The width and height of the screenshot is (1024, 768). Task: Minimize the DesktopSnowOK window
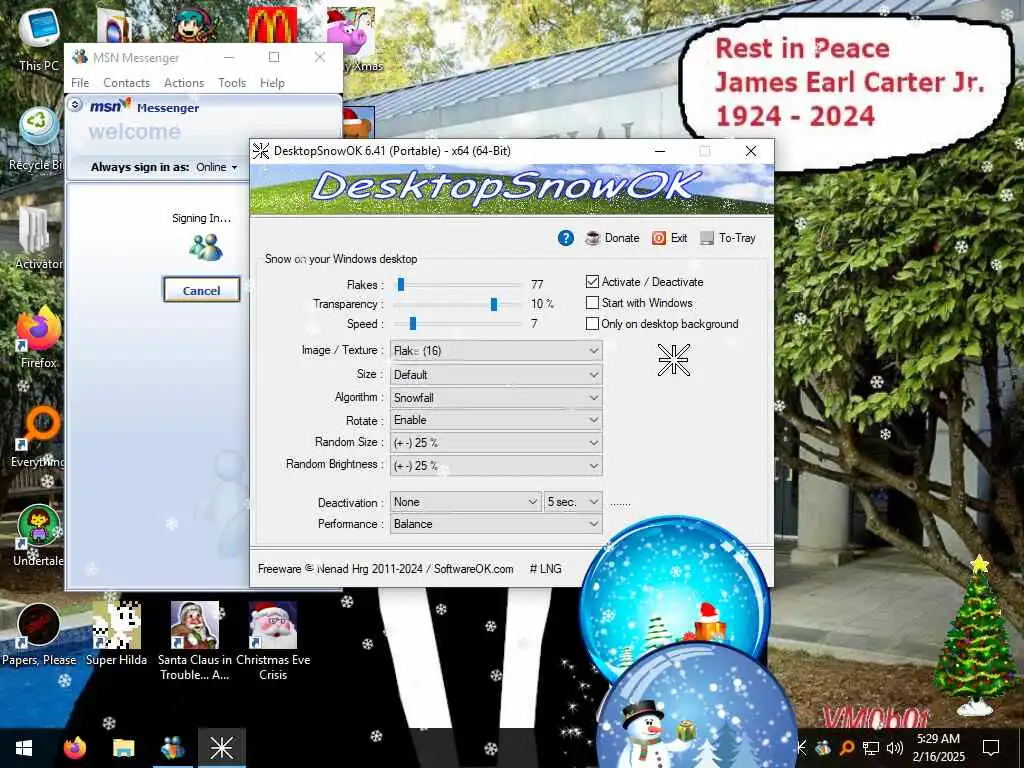tap(660, 151)
